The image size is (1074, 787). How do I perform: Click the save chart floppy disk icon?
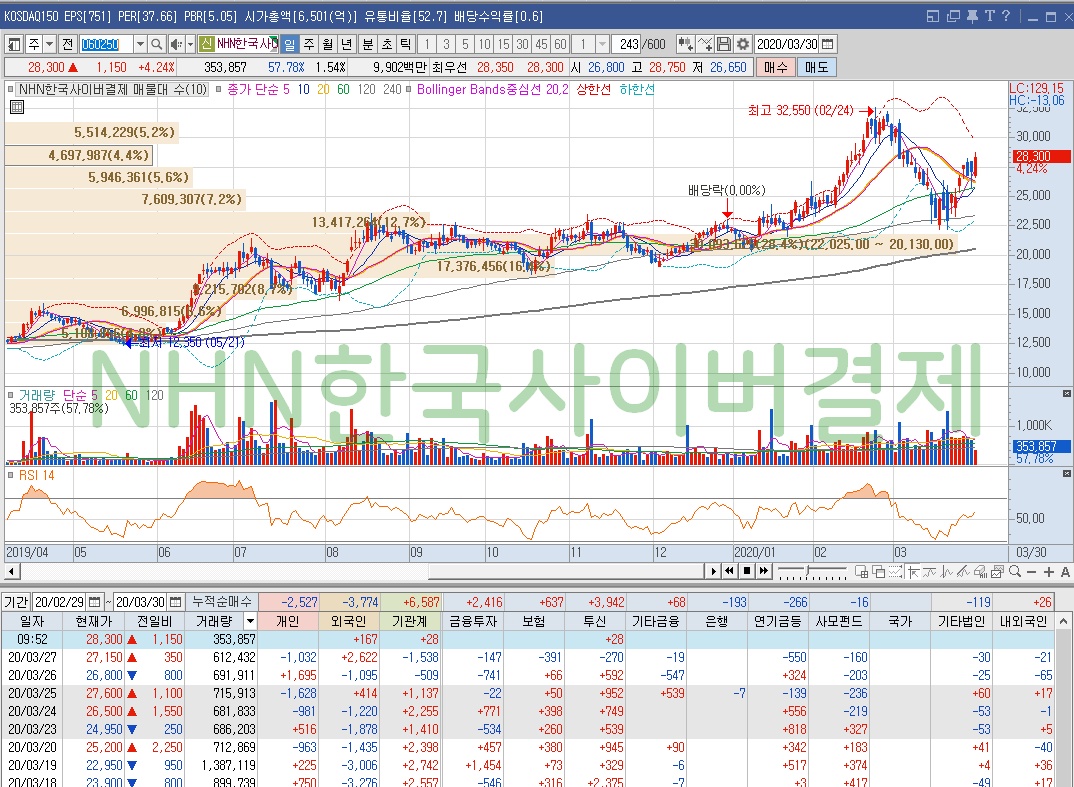tap(724, 45)
